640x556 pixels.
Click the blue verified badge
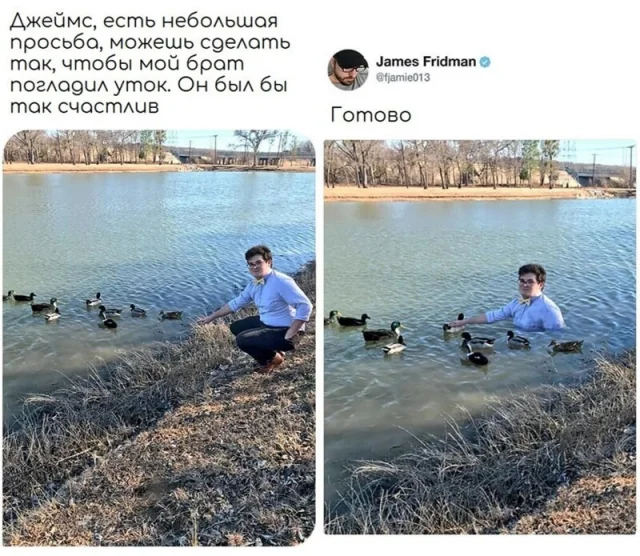(x=485, y=62)
